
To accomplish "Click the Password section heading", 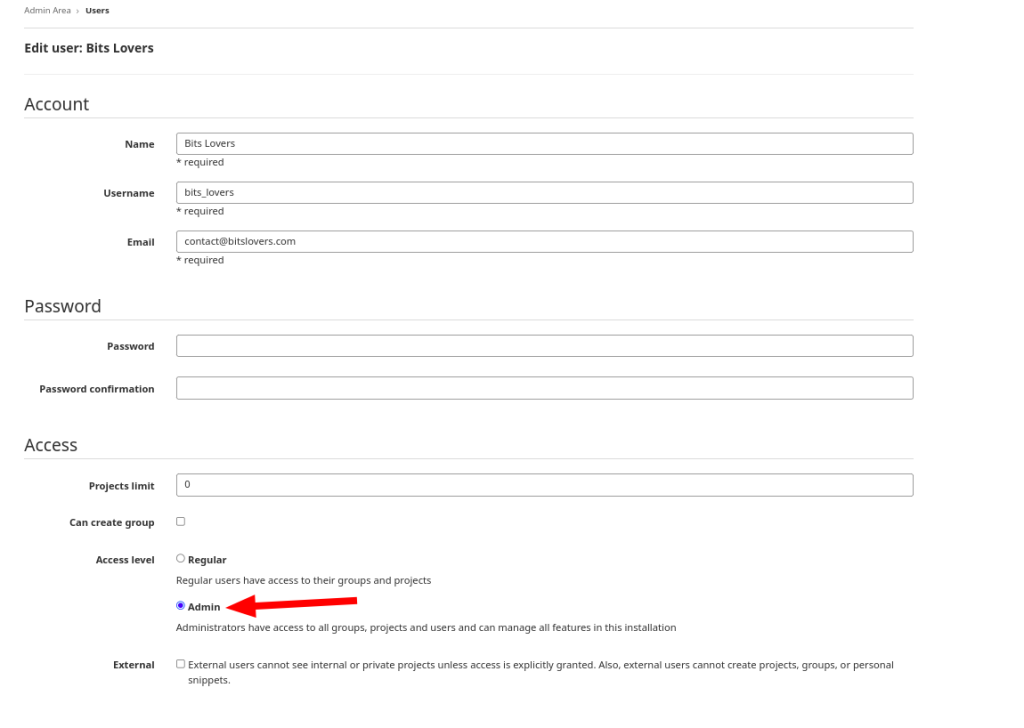I will [x=62, y=306].
